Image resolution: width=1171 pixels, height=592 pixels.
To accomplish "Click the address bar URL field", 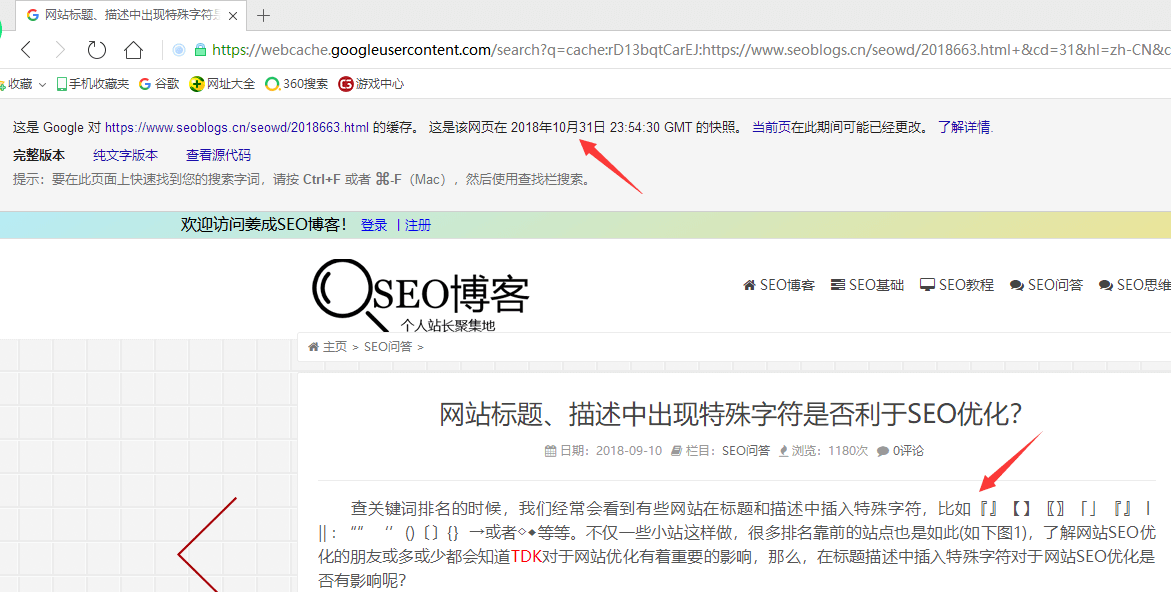I will click(691, 50).
